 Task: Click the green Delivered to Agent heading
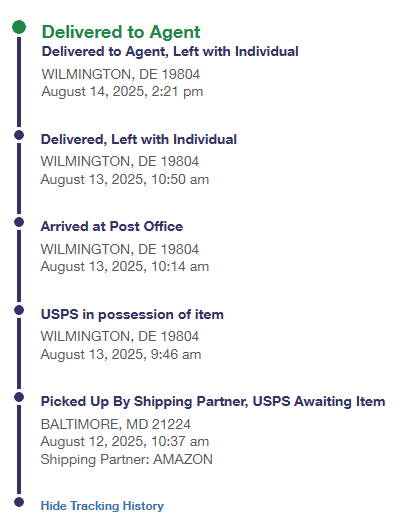point(121,32)
